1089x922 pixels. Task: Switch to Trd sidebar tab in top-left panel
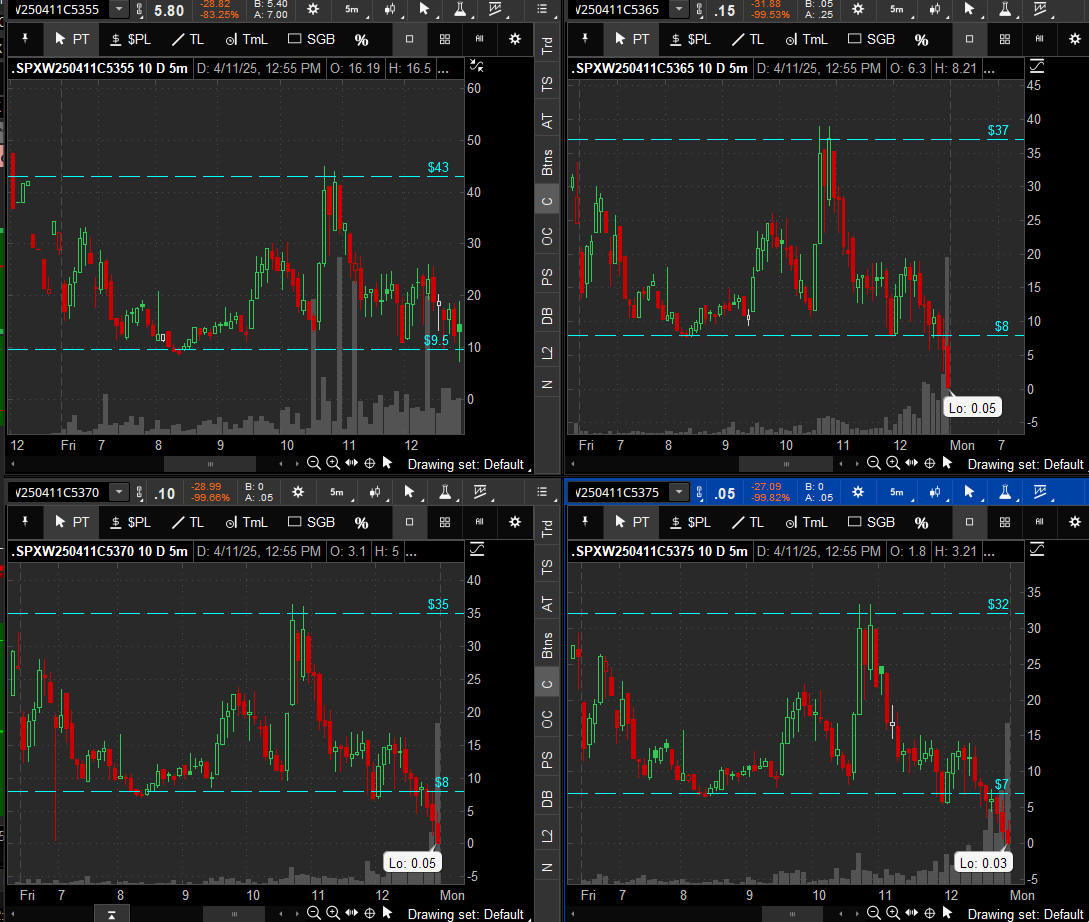click(x=547, y=46)
